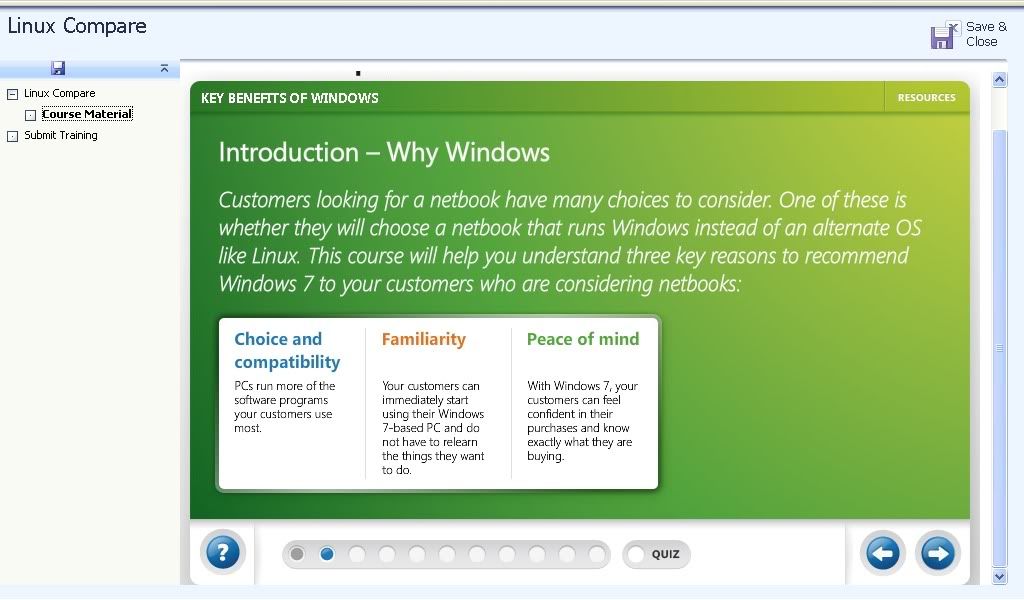Open help with the blue question mark button
This screenshot has height=600, width=1024.
pos(223,552)
